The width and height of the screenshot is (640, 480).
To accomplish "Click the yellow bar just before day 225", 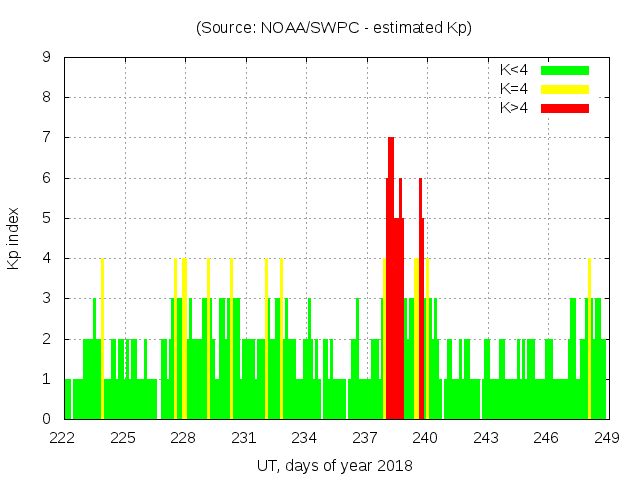I will (x=102, y=340).
